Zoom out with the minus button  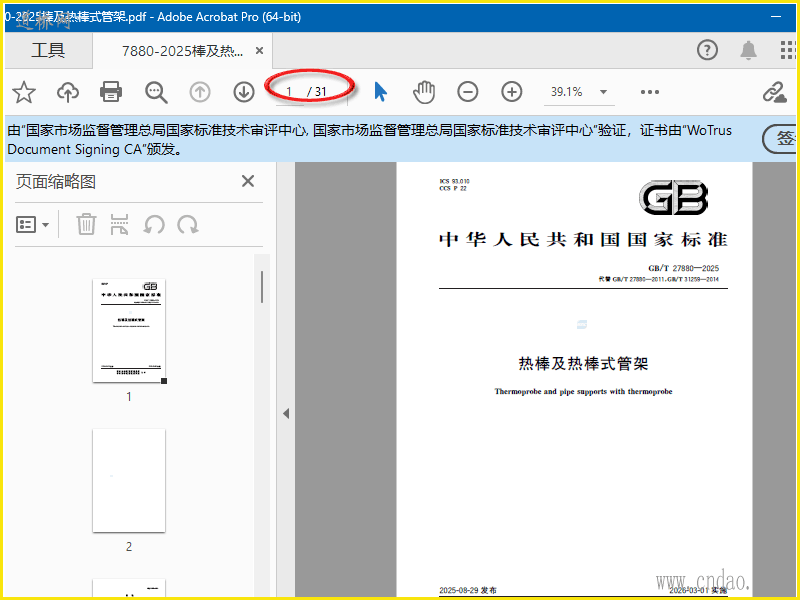pos(467,92)
